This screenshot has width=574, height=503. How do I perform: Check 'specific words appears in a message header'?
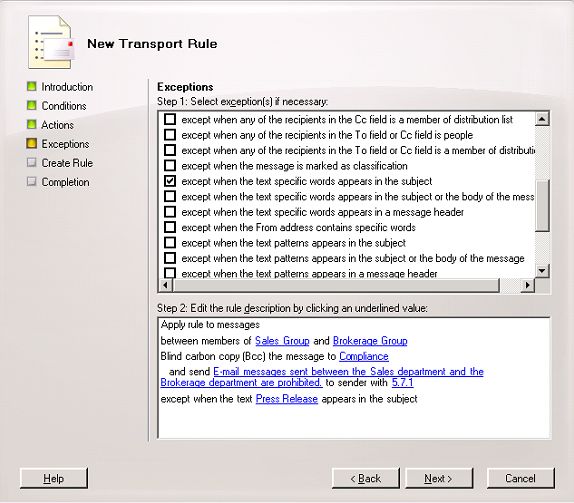click(x=170, y=212)
